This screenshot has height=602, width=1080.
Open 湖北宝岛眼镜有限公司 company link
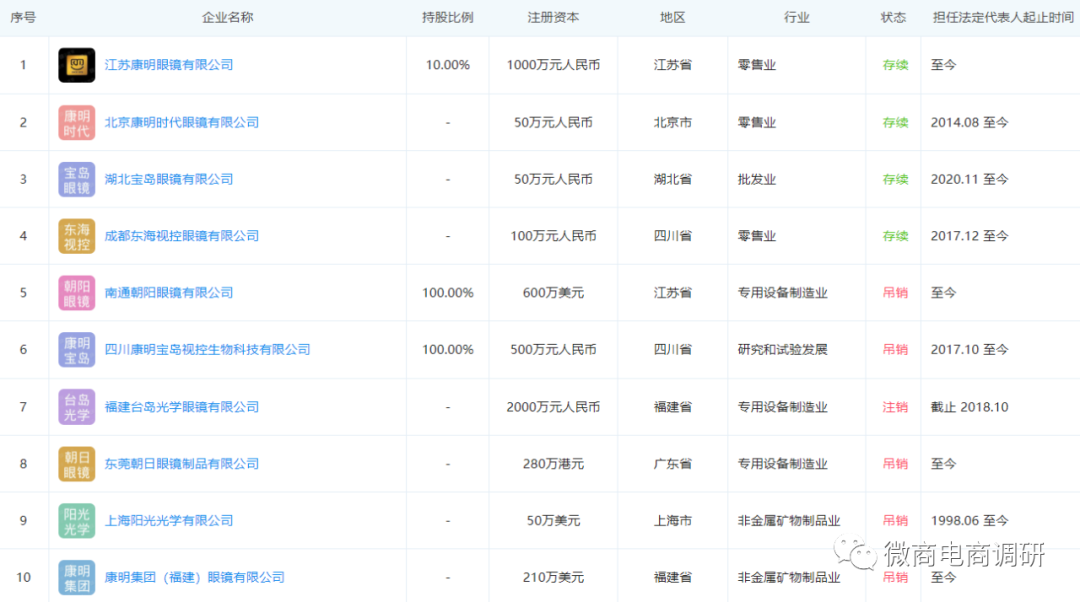click(168, 178)
